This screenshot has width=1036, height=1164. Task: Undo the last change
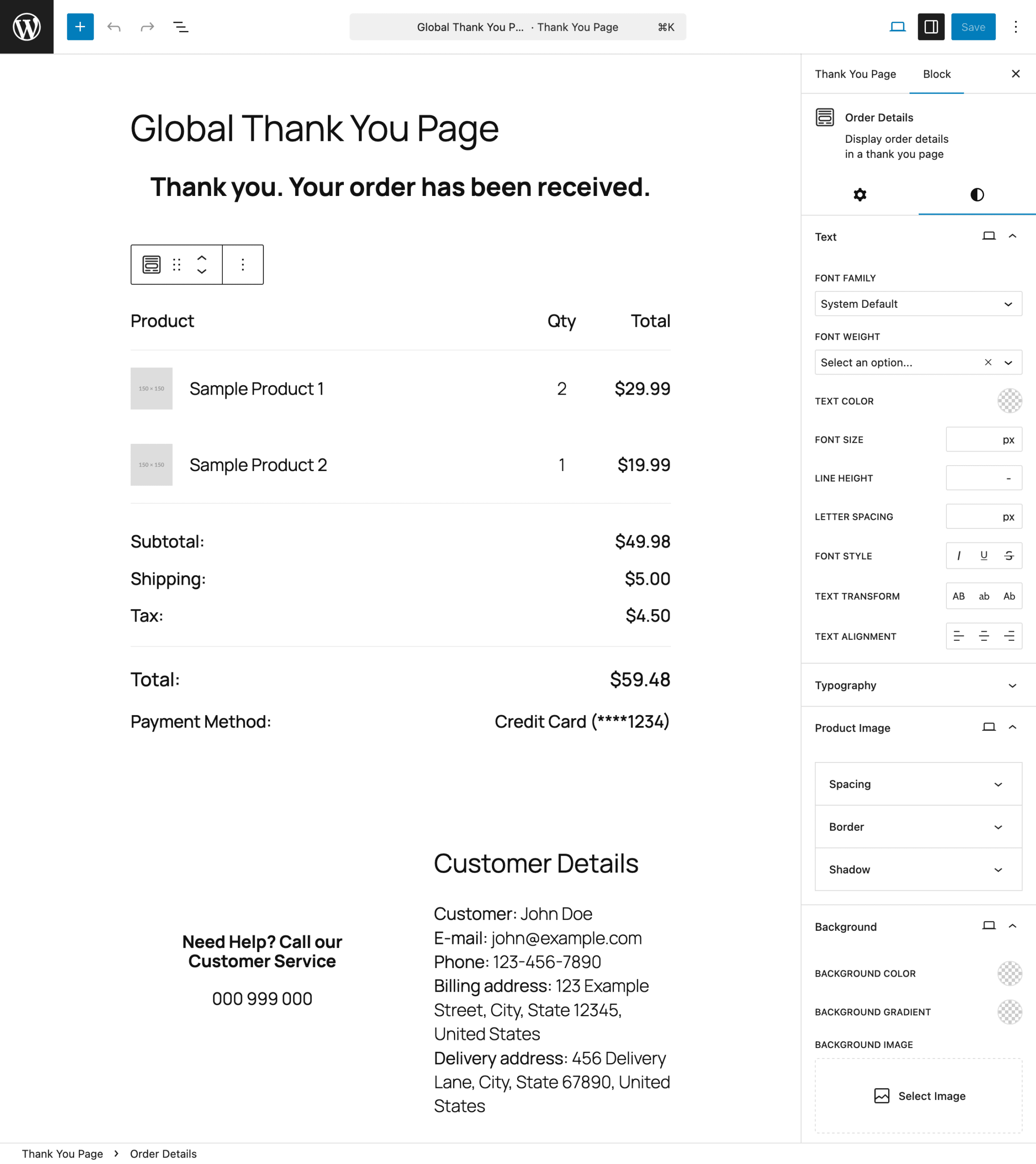coord(114,27)
